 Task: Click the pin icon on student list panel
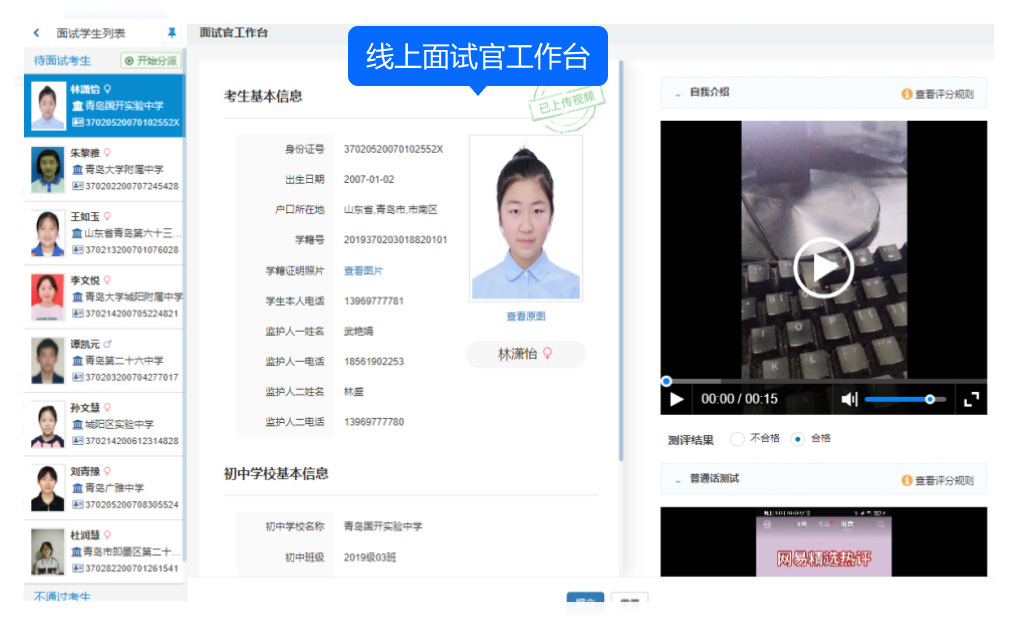pyautogui.click(x=171, y=33)
